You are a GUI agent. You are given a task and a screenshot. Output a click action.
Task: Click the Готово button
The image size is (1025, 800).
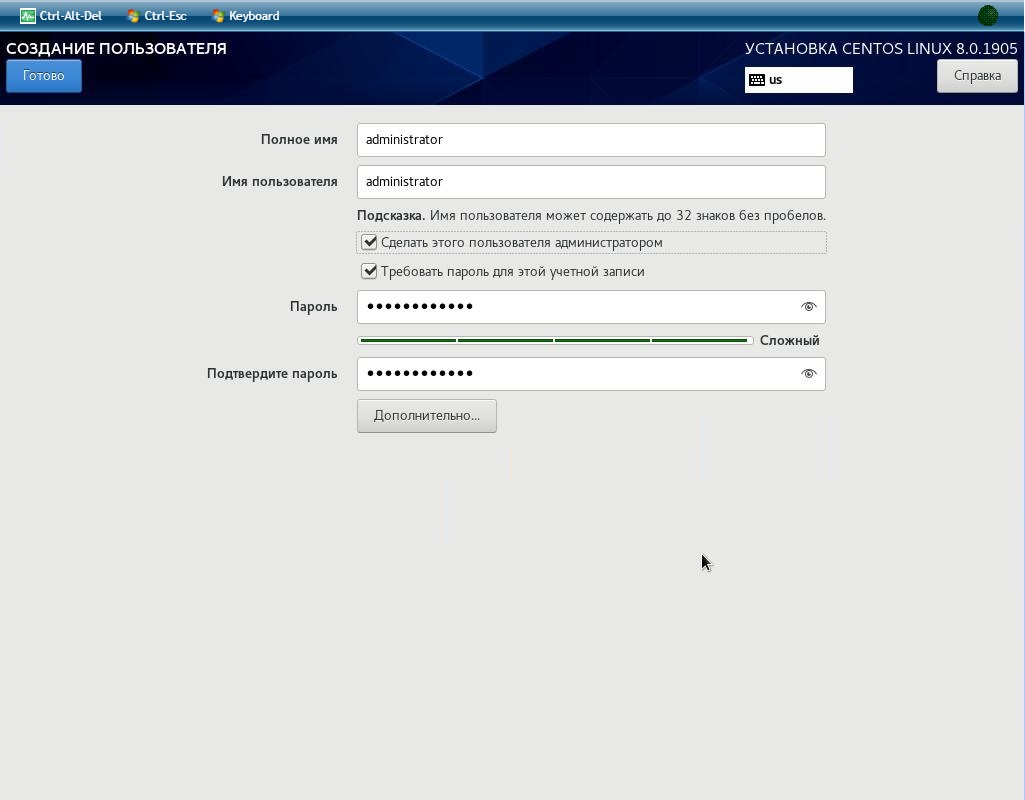pyautogui.click(x=44, y=76)
